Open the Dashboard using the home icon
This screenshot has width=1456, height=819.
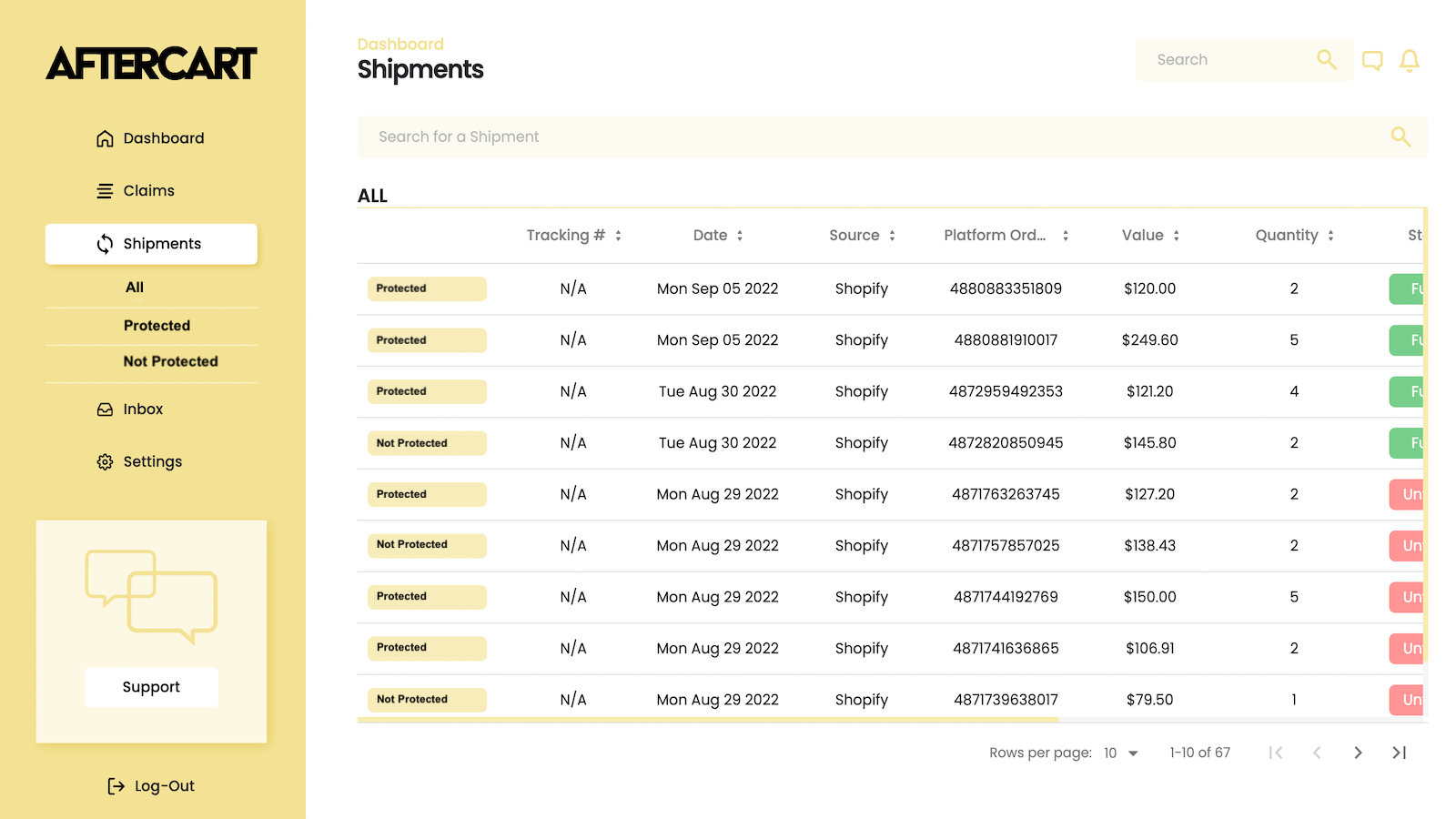[x=105, y=137]
